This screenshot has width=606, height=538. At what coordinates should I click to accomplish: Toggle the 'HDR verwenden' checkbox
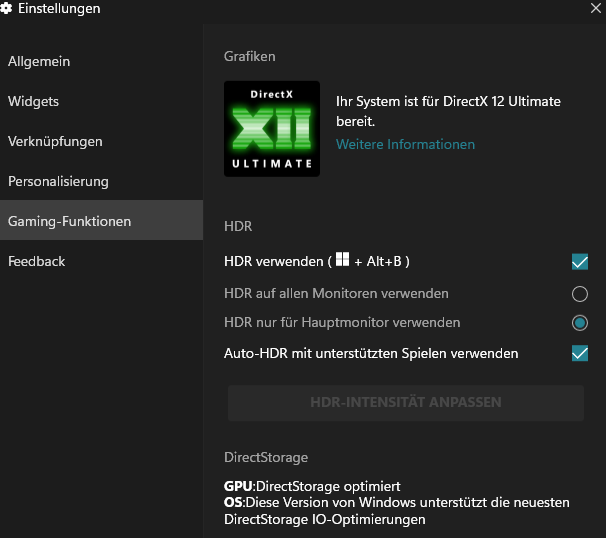(580, 262)
